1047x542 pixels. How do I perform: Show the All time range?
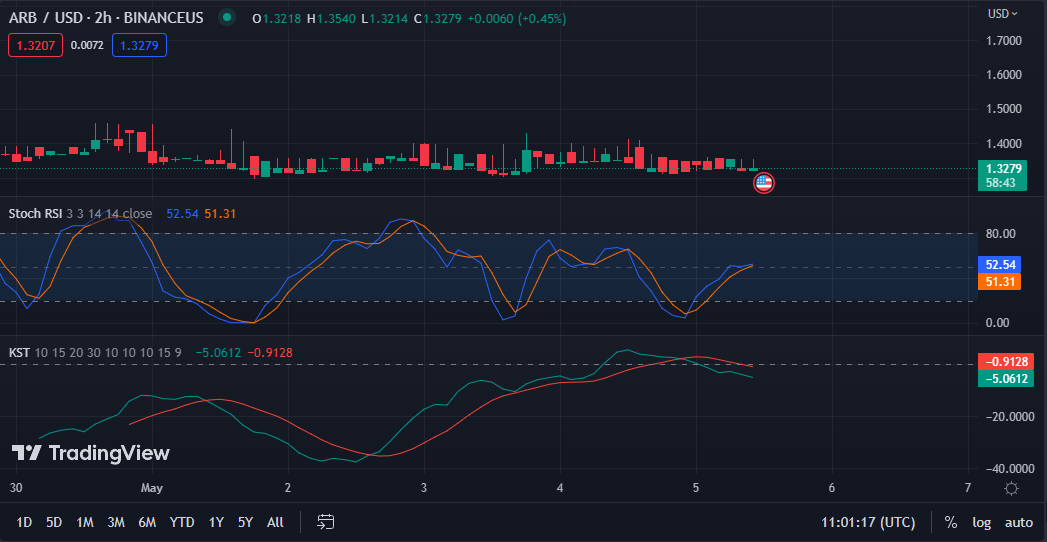pyautogui.click(x=275, y=522)
